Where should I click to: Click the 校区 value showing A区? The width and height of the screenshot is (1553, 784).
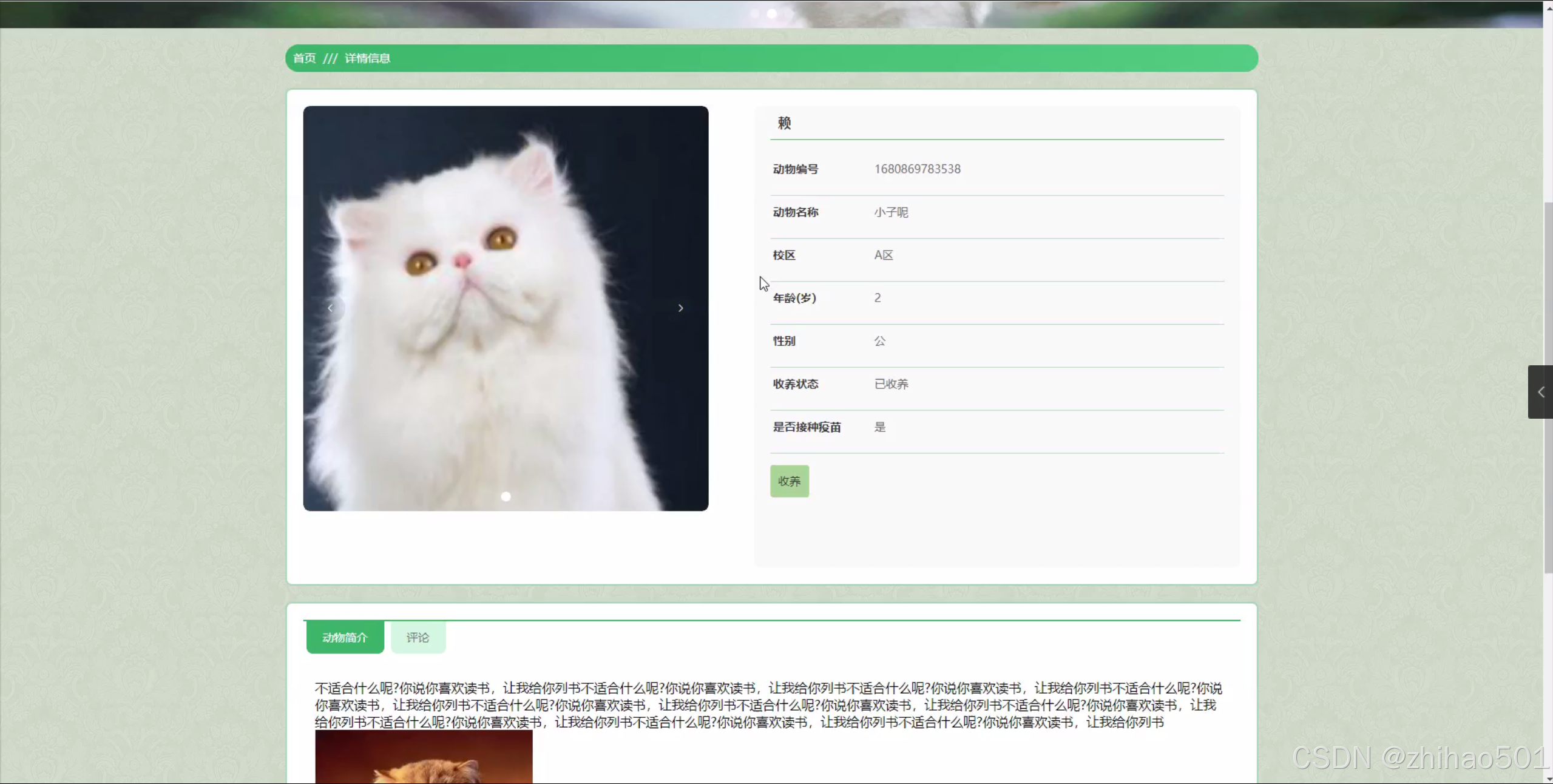click(883, 255)
